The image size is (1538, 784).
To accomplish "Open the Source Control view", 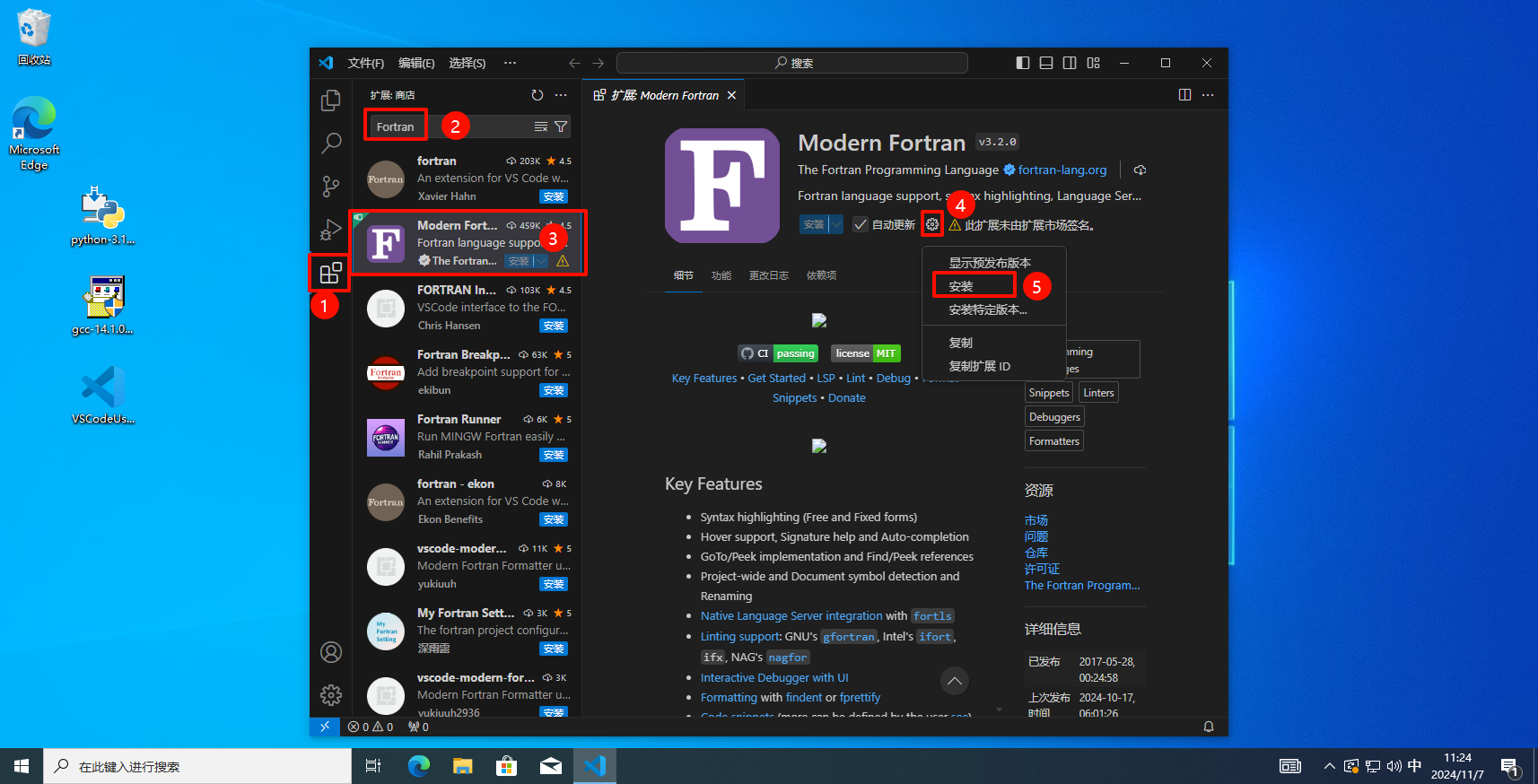I will coord(331,186).
